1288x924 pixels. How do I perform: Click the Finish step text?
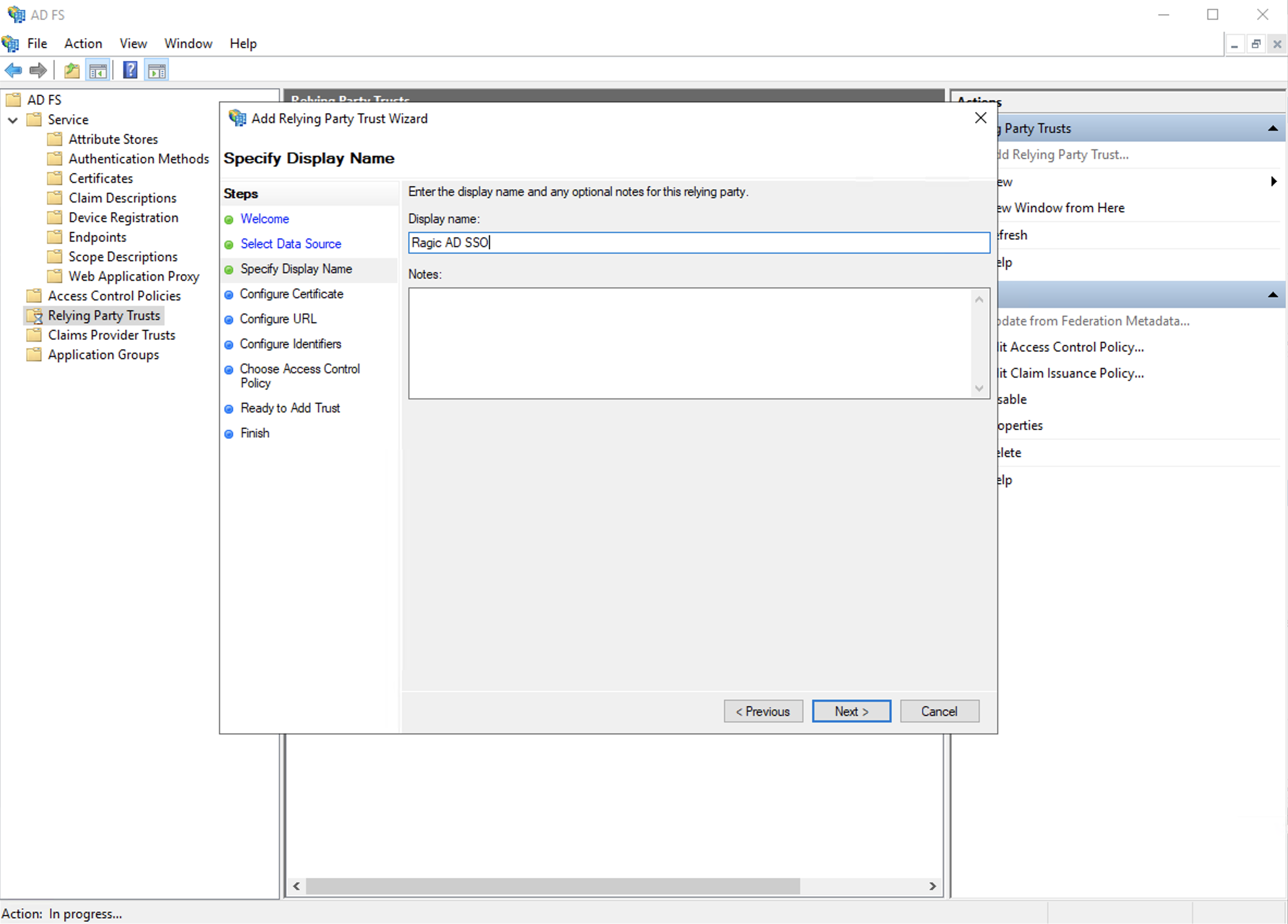[x=255, y=433]
